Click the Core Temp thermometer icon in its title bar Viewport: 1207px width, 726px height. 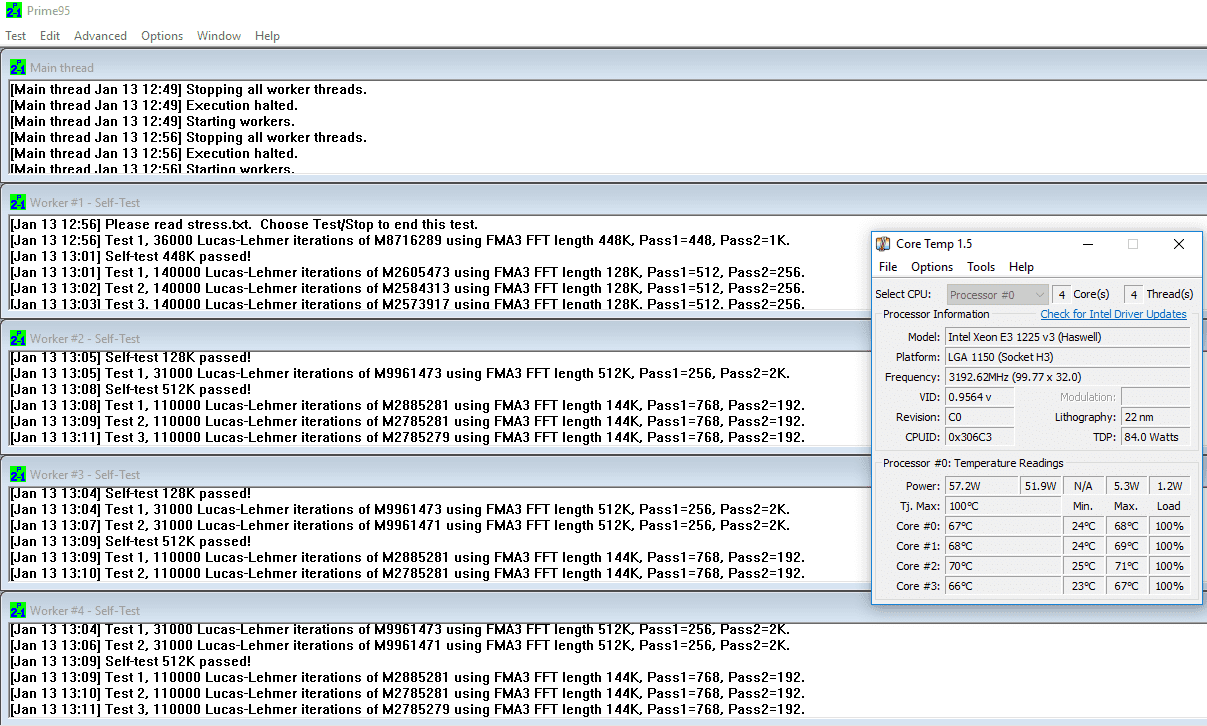[883, 244]
